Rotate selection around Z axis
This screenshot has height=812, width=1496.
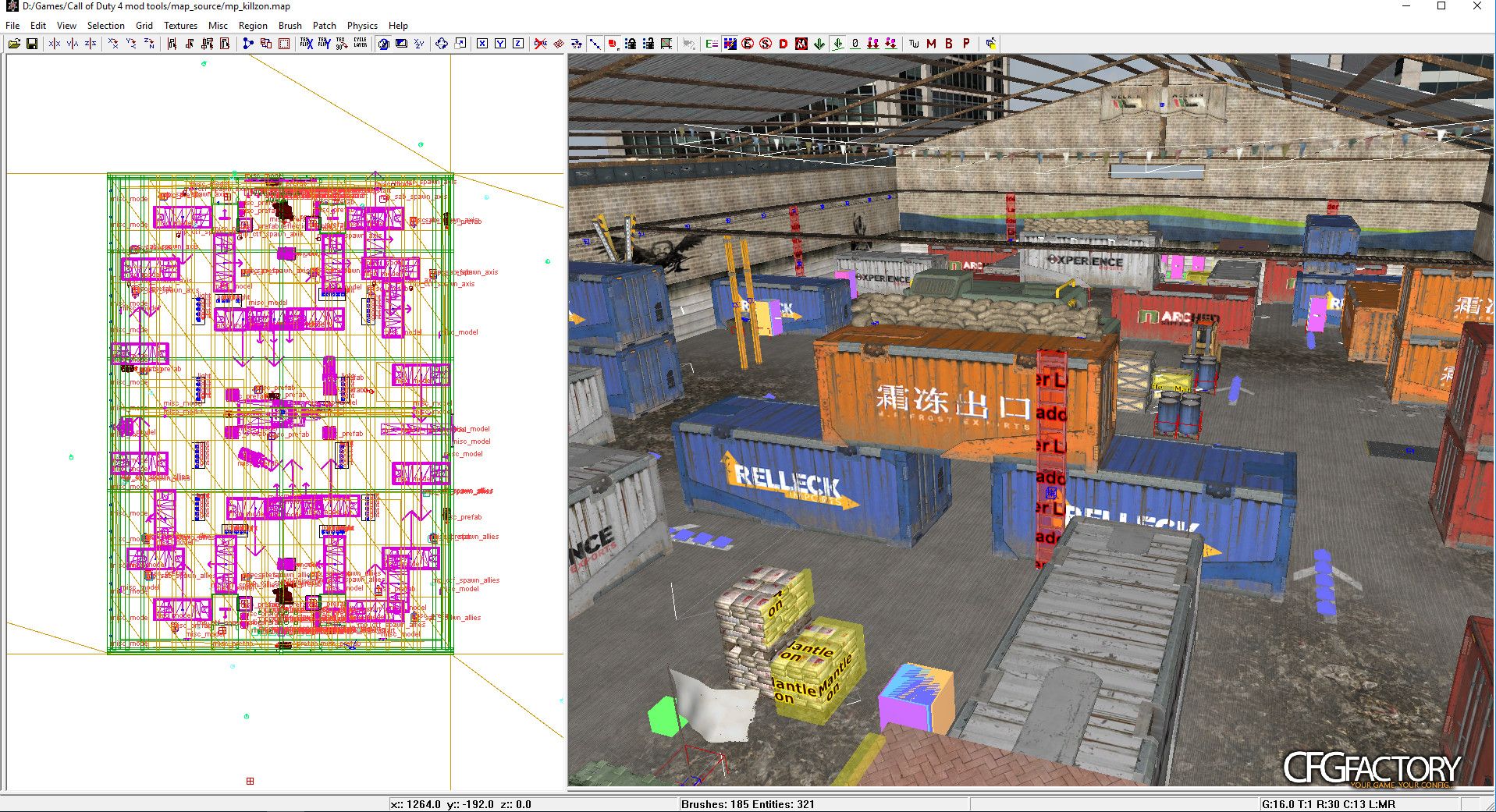(x=149, y=44)
